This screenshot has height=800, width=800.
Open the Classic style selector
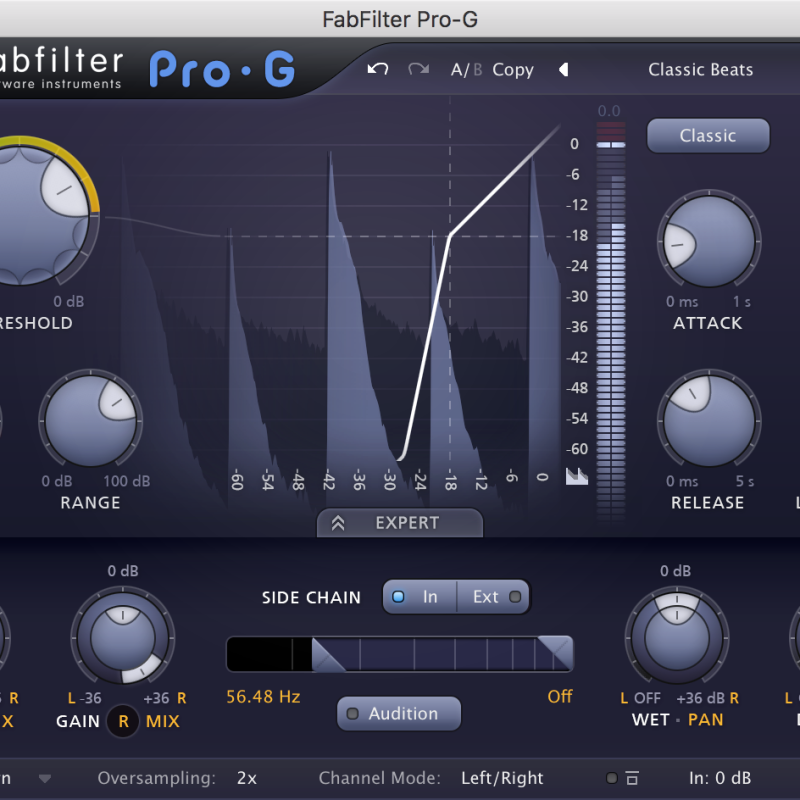[x=708, y=136]
